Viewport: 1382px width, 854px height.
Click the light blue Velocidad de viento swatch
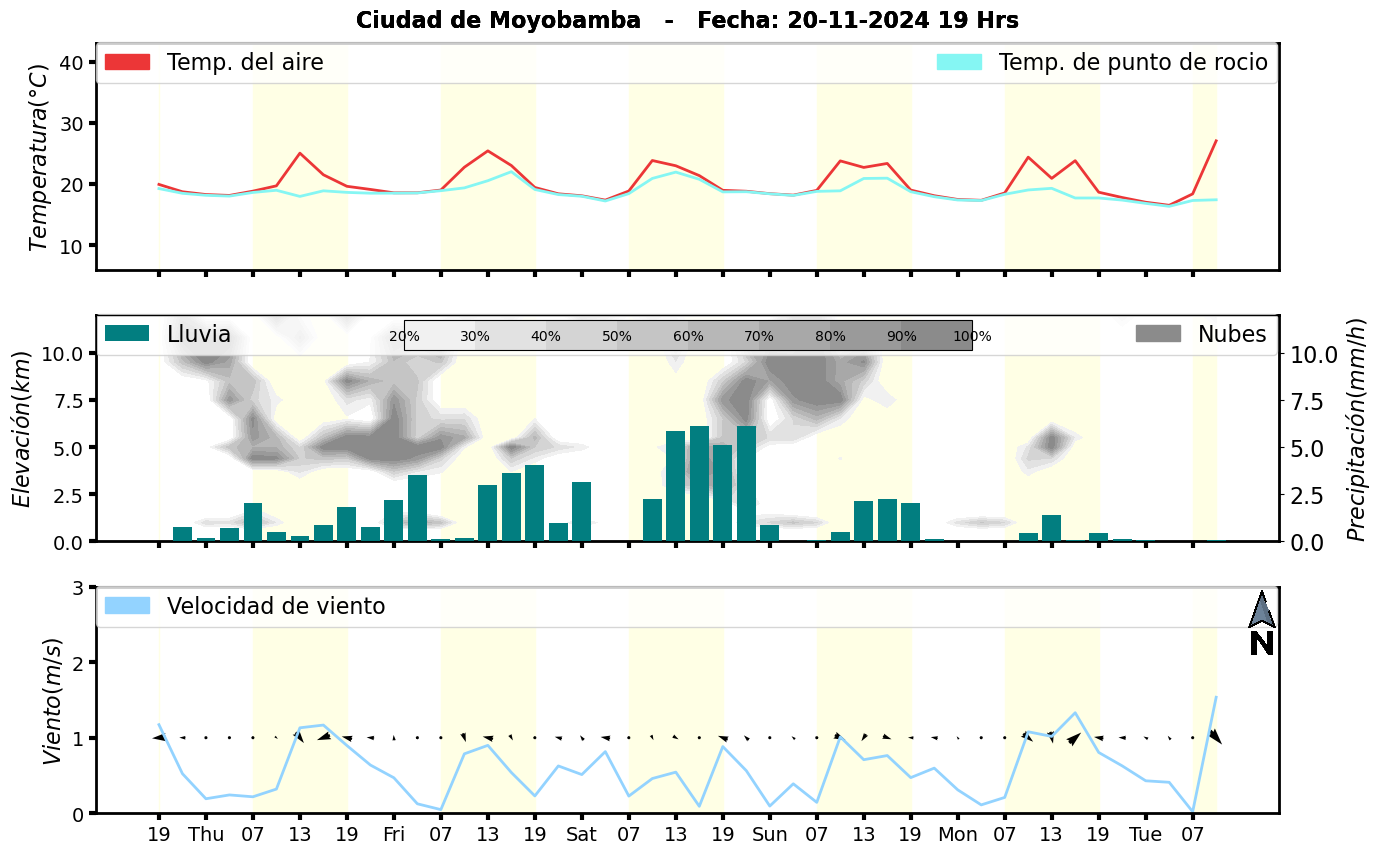pyautogui.click(x=127, y=605)
